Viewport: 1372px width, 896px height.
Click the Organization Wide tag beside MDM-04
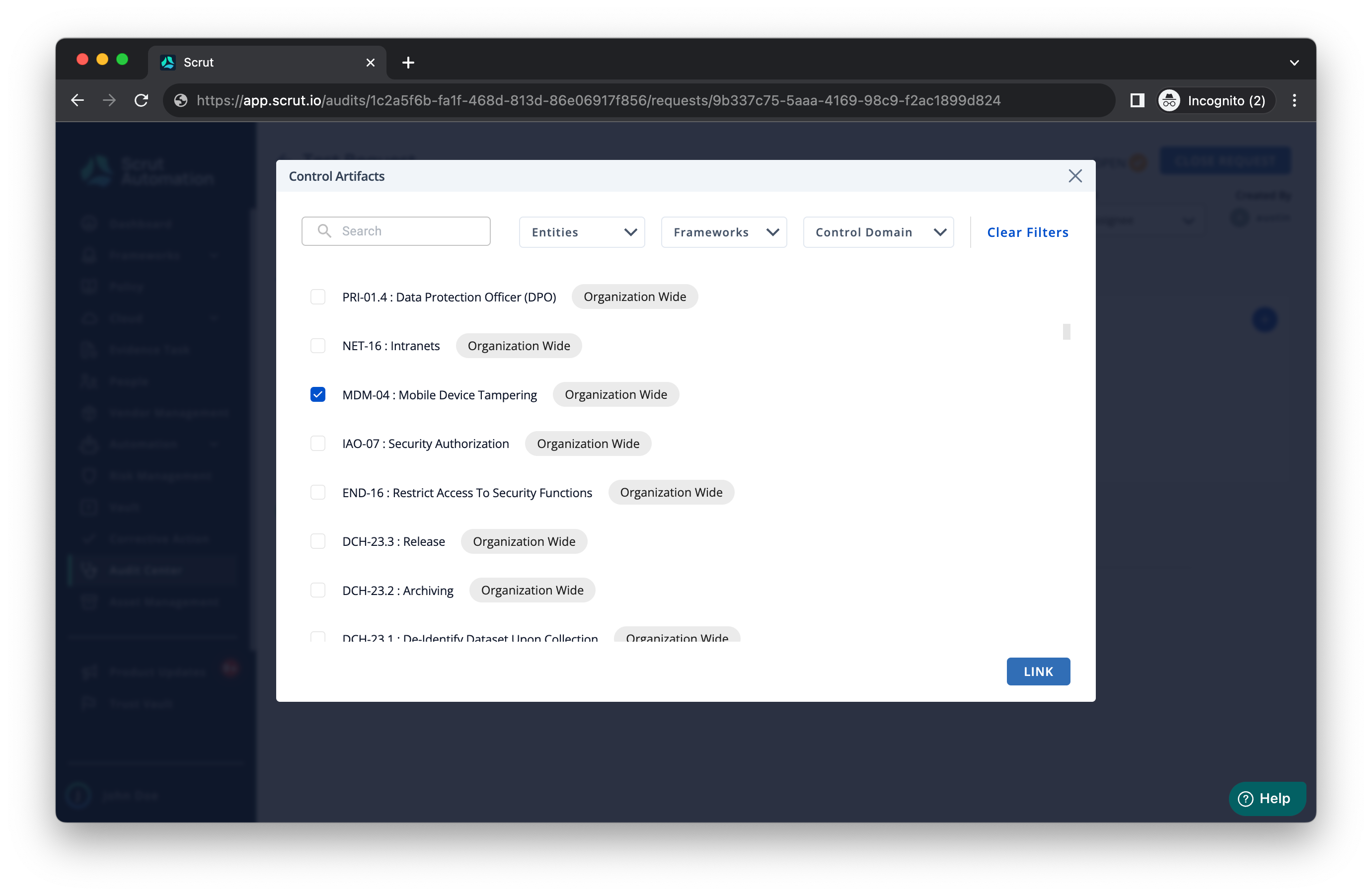pyautogui.click(x=615, y=394)
